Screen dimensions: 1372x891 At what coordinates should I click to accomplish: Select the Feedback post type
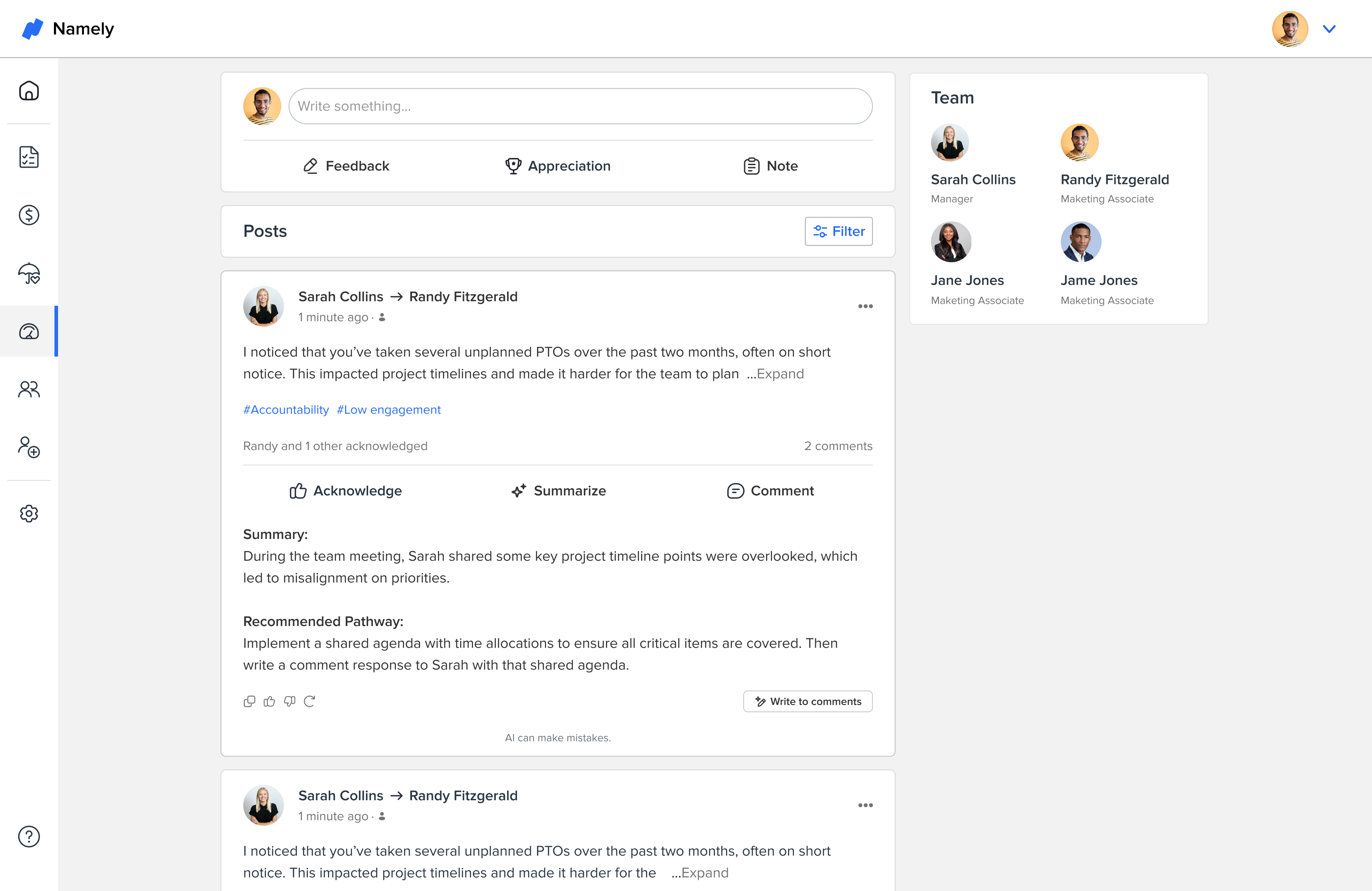(346, 166)
